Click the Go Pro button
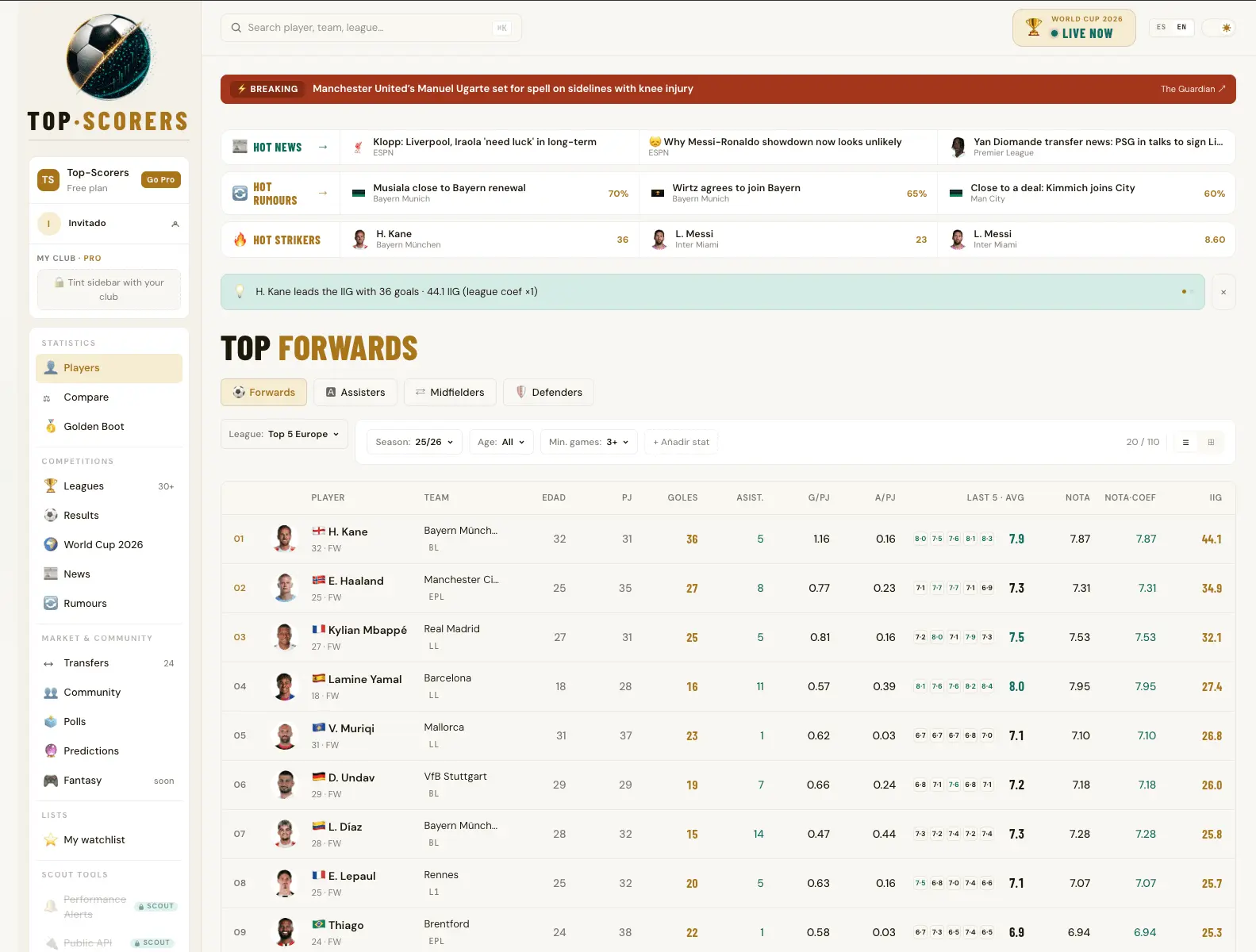The image size is (1256, 952). click(x=160, y=180)
